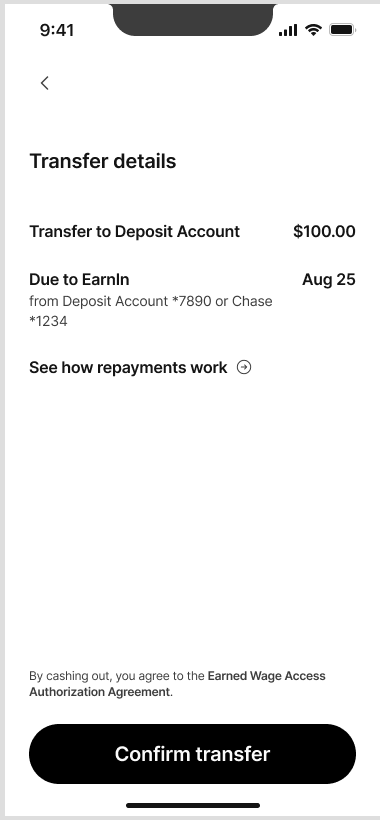Image resolution: width=380 pixels, height=820 pixels.
Task: Tap the 9:41 clock in status bar
Action: pyautogui.click(x=57, y=30)
